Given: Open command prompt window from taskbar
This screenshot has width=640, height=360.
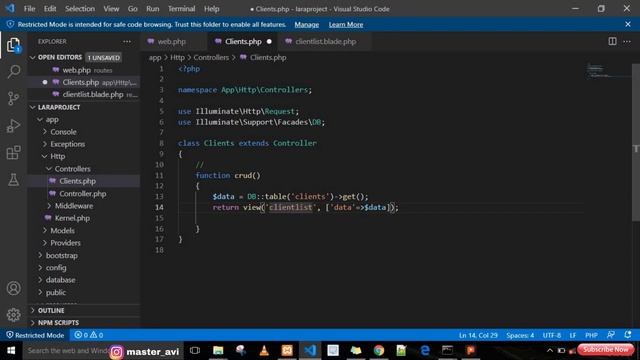Looking at the screenshot, I should (x=447, y=350).
